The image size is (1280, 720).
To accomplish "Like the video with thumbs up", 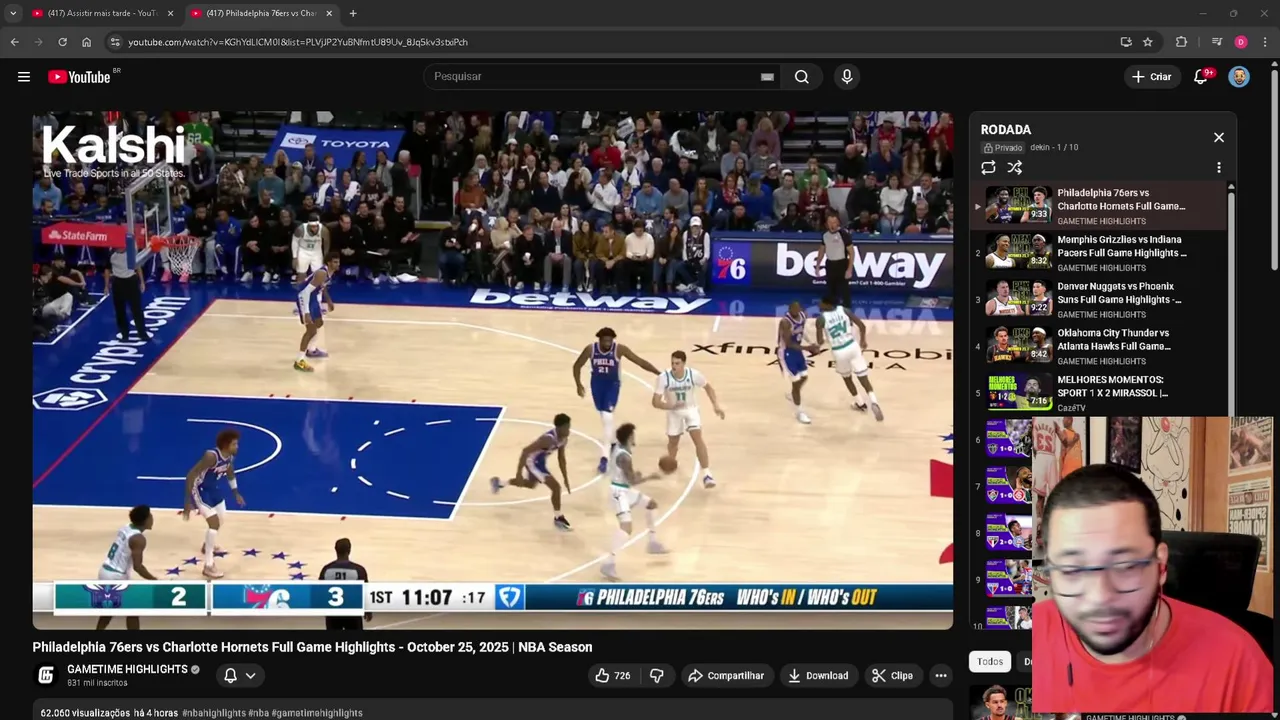I will click(x=613, y=676).
